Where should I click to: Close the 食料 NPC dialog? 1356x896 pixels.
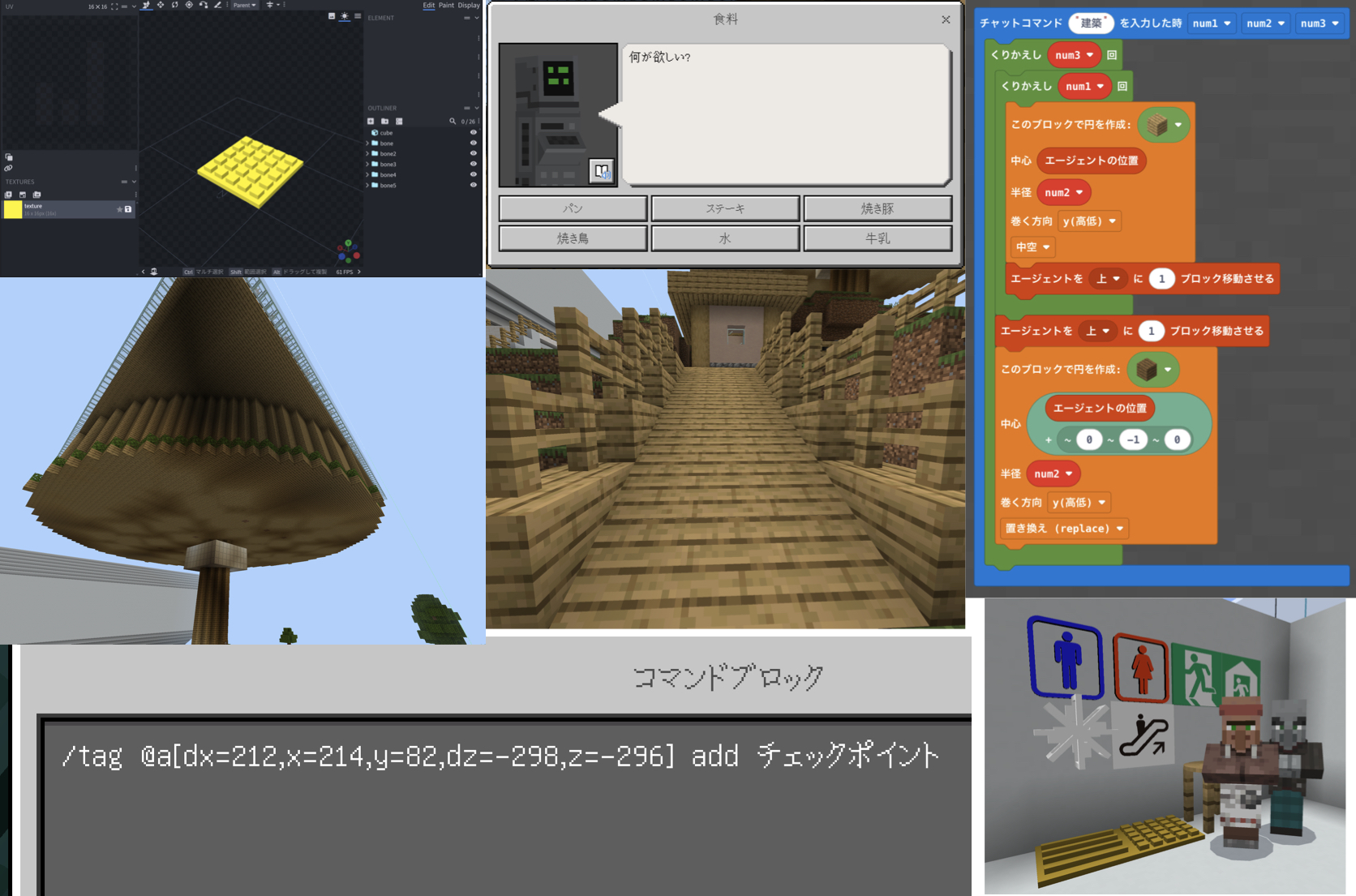946,19
